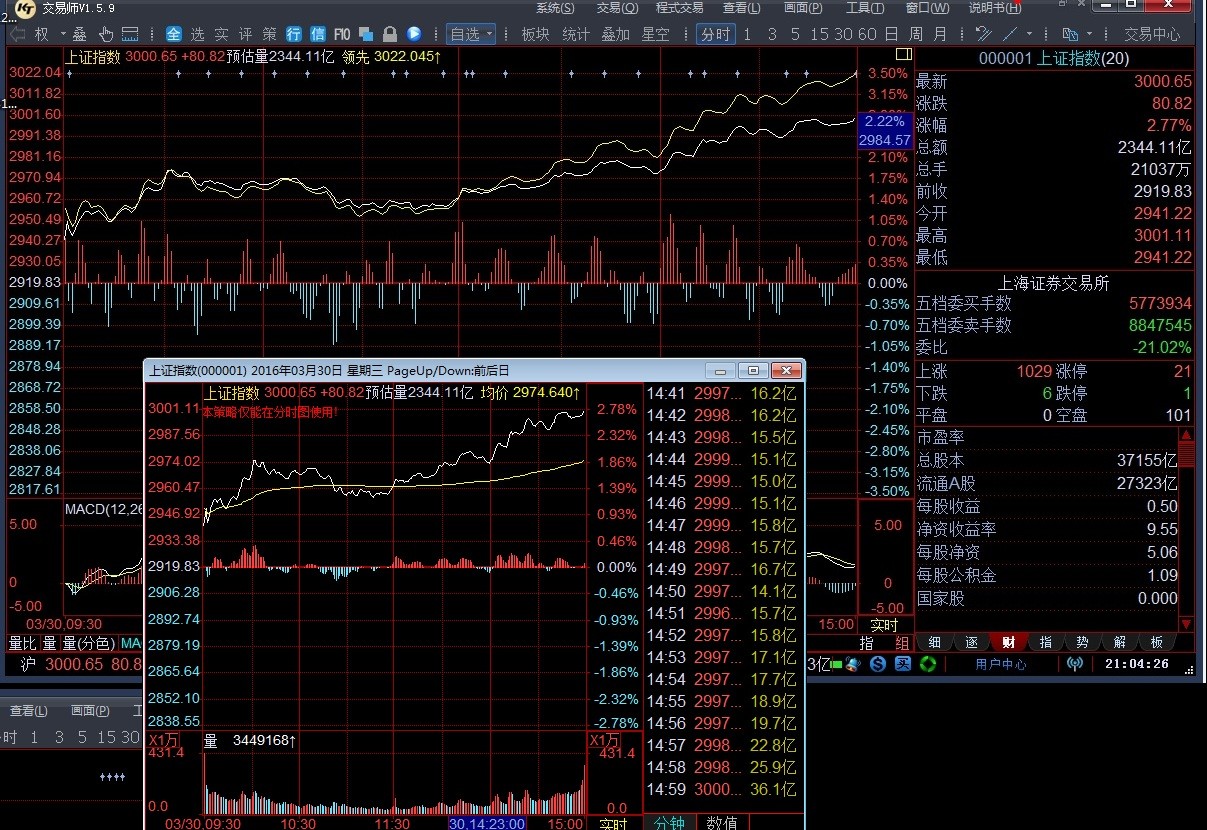The height and width of the screenshot is (830, 1207).
Task: Open the blue 信 information icon
Action: [317, 34]
